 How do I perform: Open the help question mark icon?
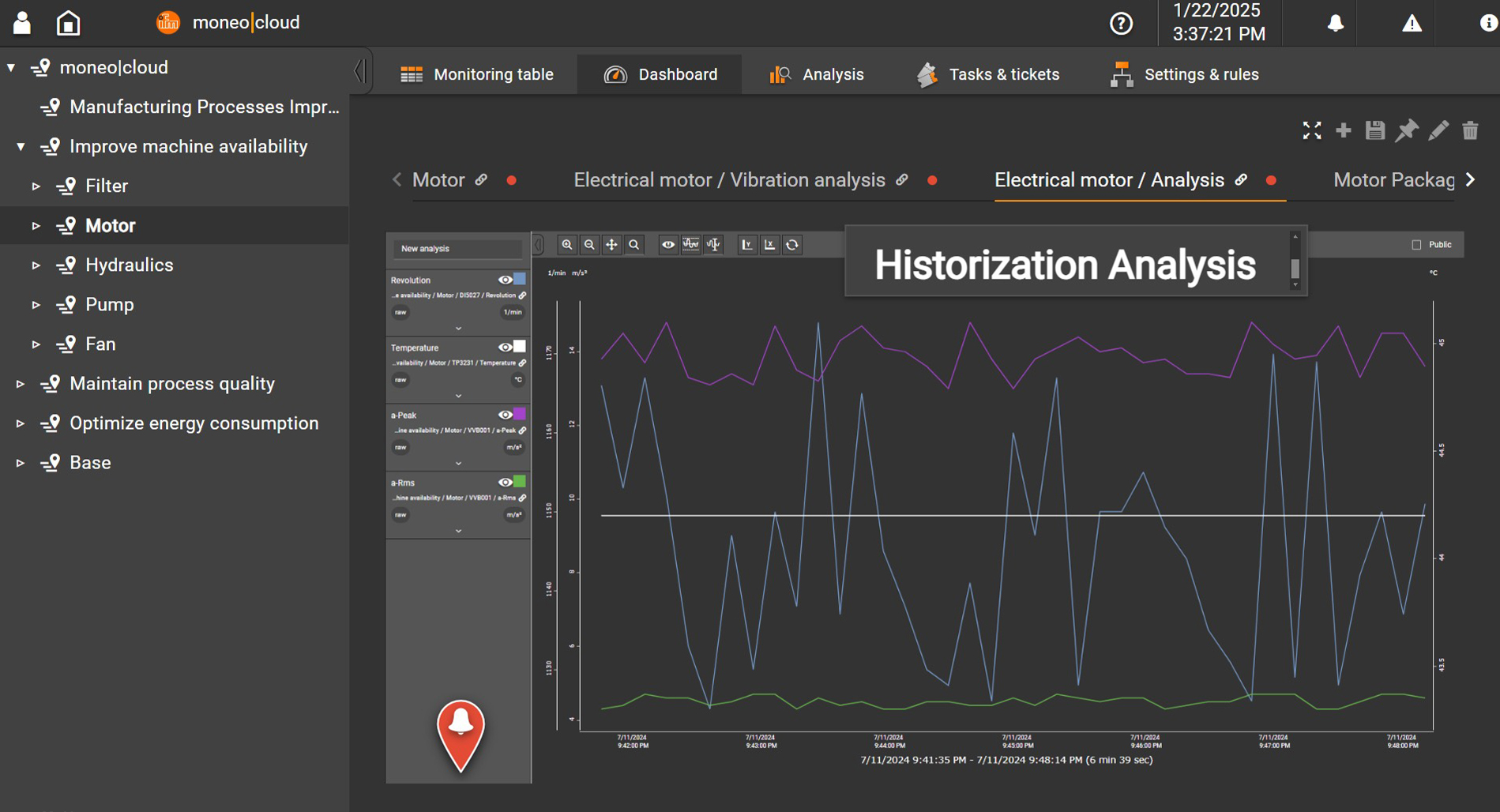[x=1121, y=24]
